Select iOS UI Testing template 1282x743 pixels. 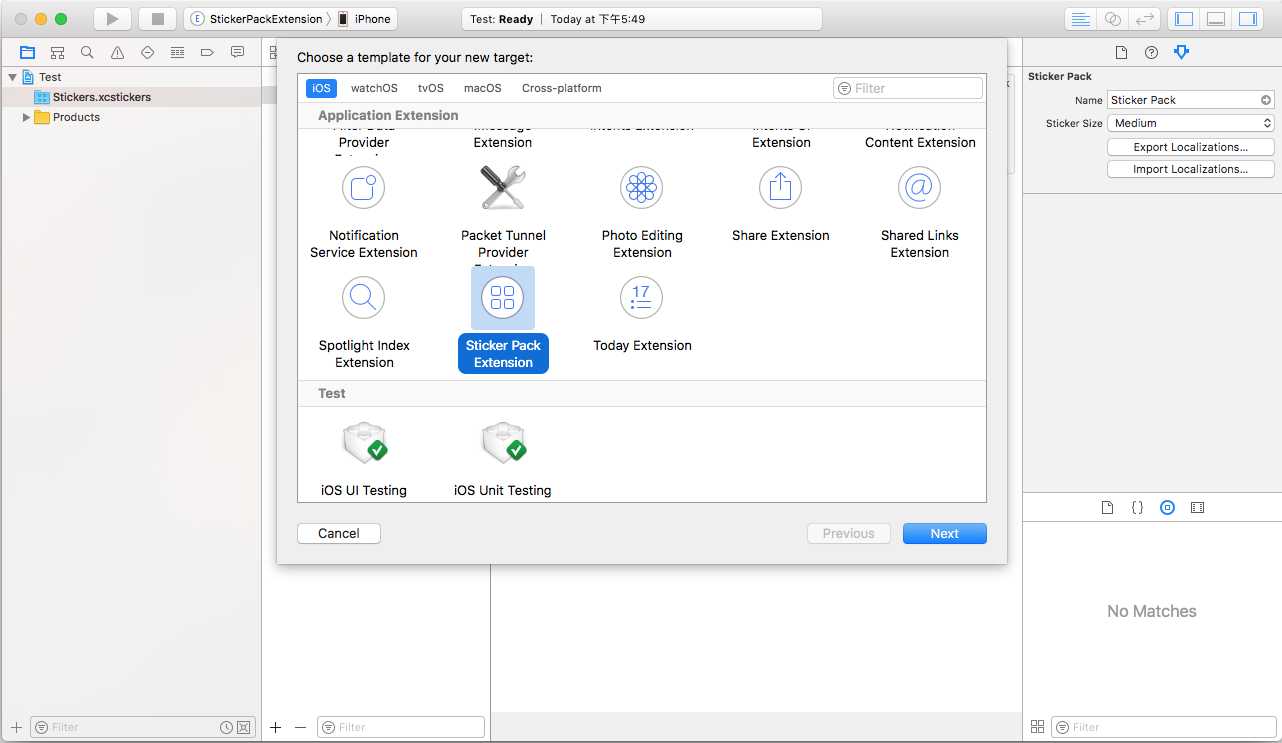point(364,458)
